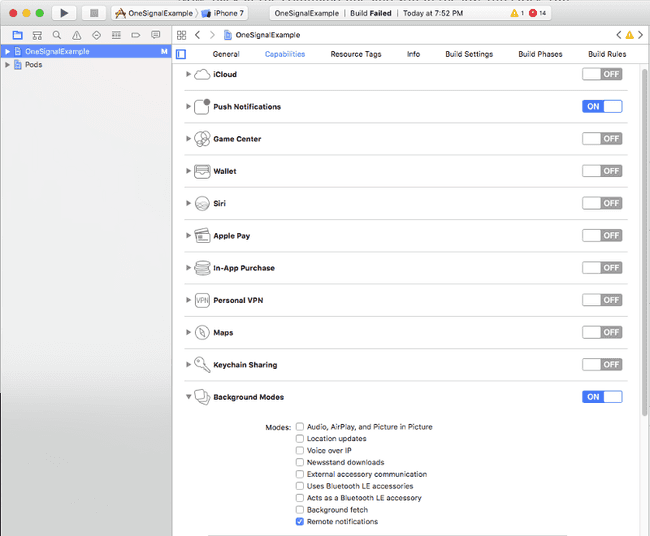Open the Build Rules tab

607,54
